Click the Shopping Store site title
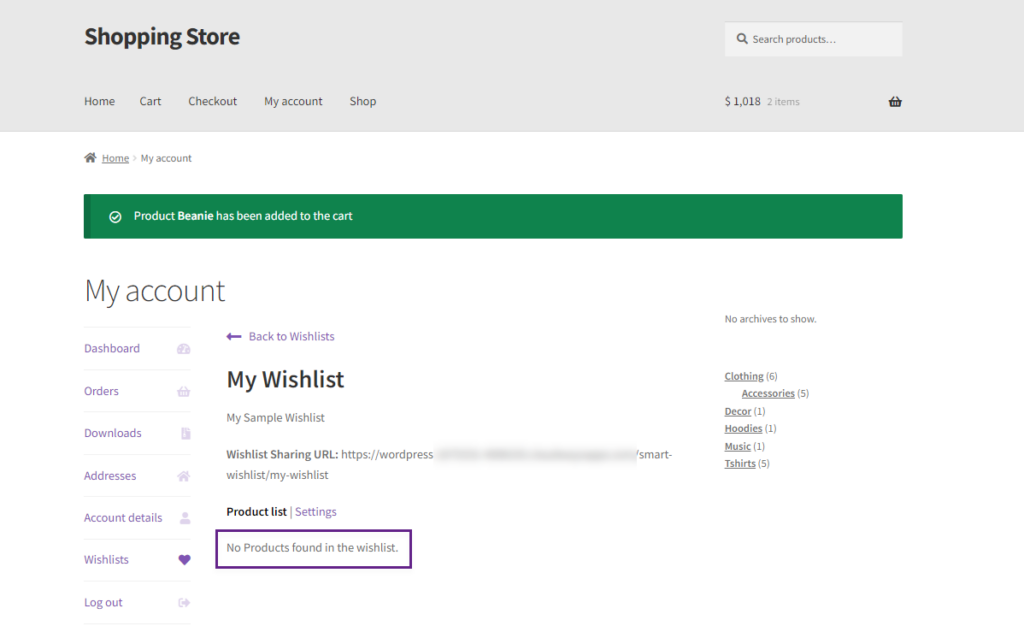 tap(162, 37)
